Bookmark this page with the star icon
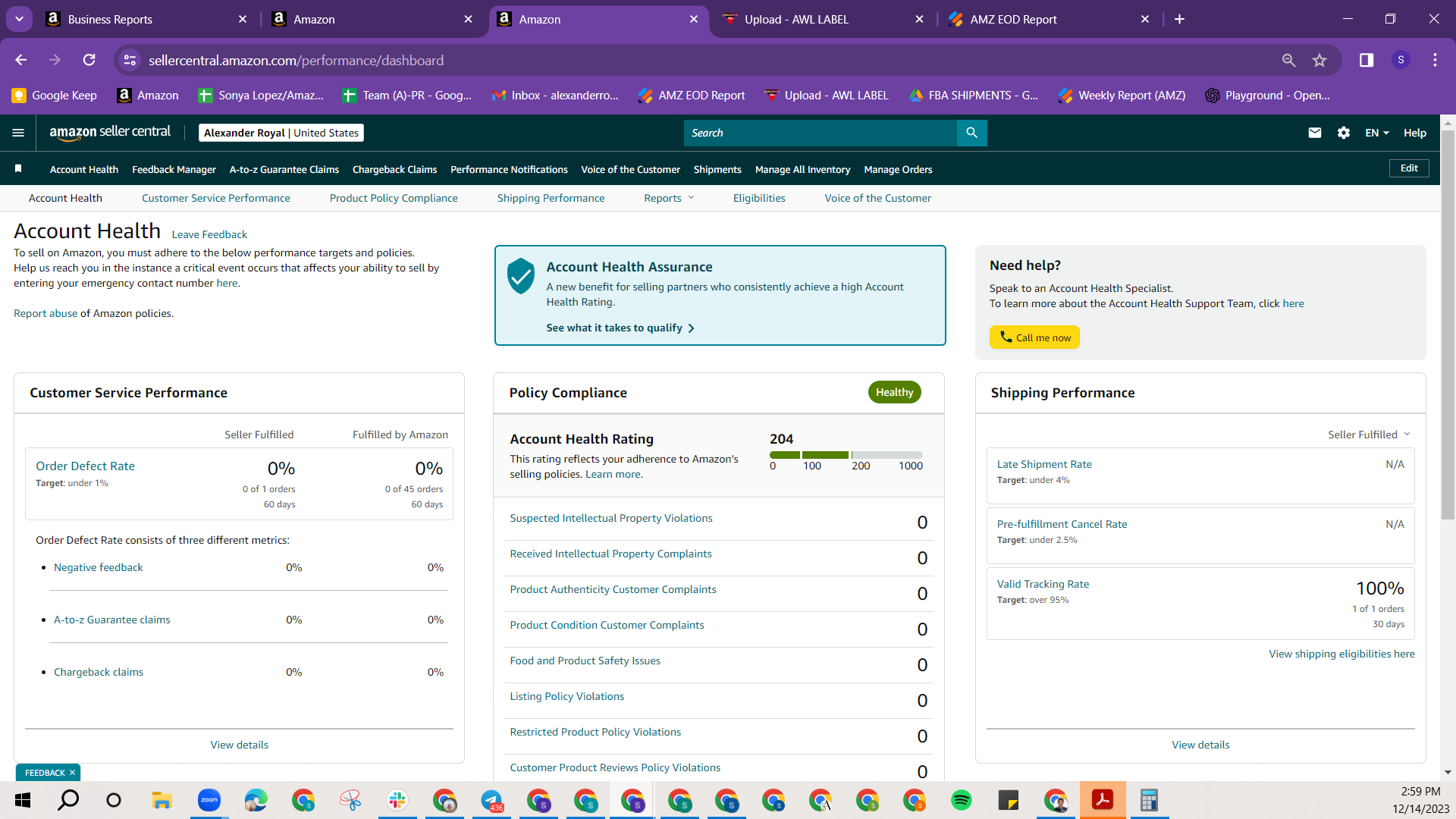 [x=1319, y=60]
